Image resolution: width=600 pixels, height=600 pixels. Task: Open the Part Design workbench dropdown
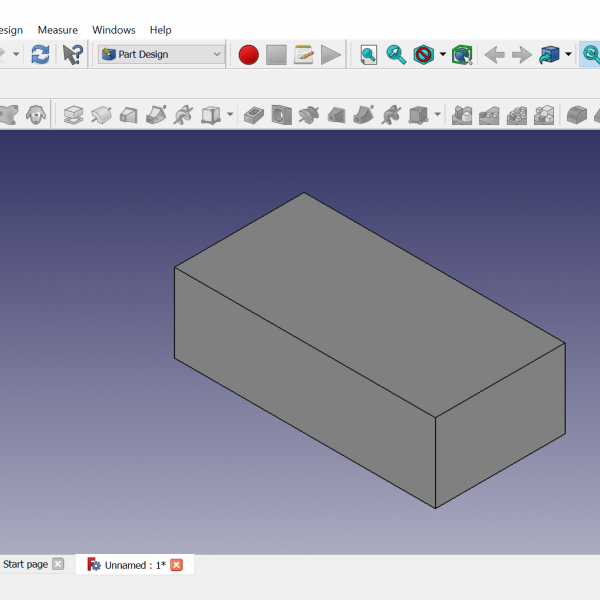point(161,55)
